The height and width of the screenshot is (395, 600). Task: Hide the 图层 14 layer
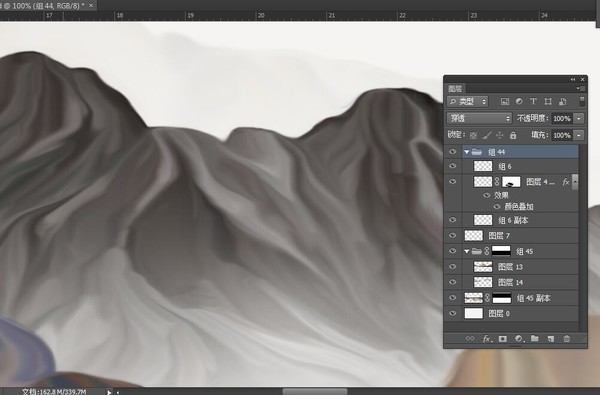pos(453,282)
